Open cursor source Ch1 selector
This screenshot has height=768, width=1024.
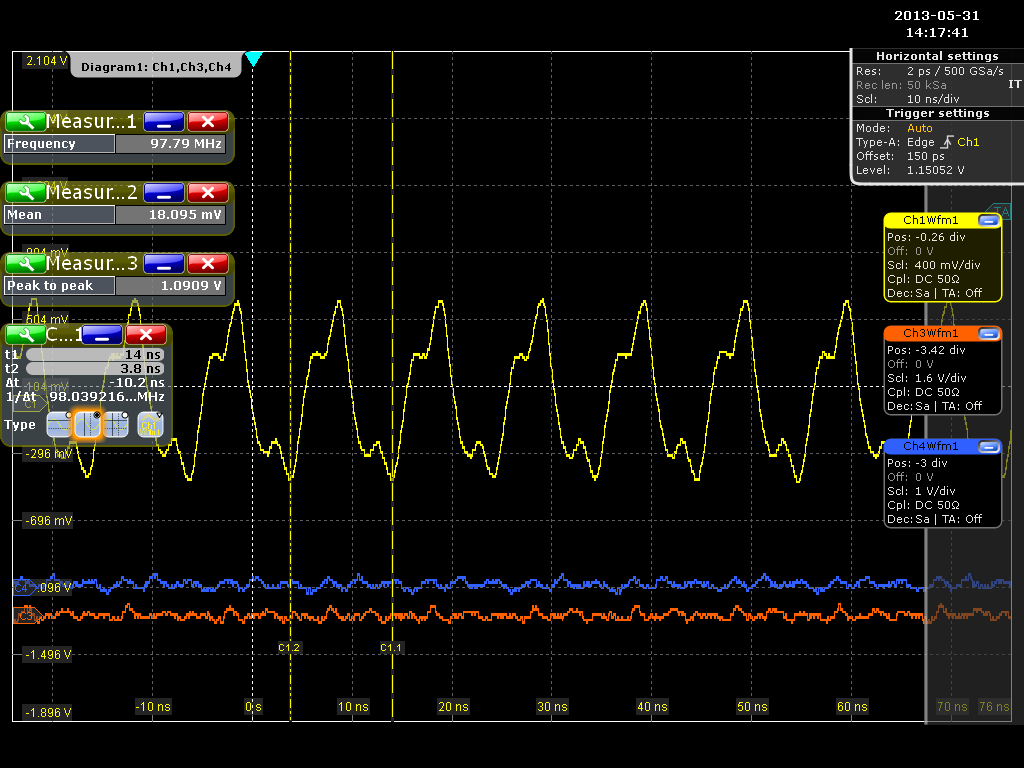pyautogui.click(x=150, y=425)
